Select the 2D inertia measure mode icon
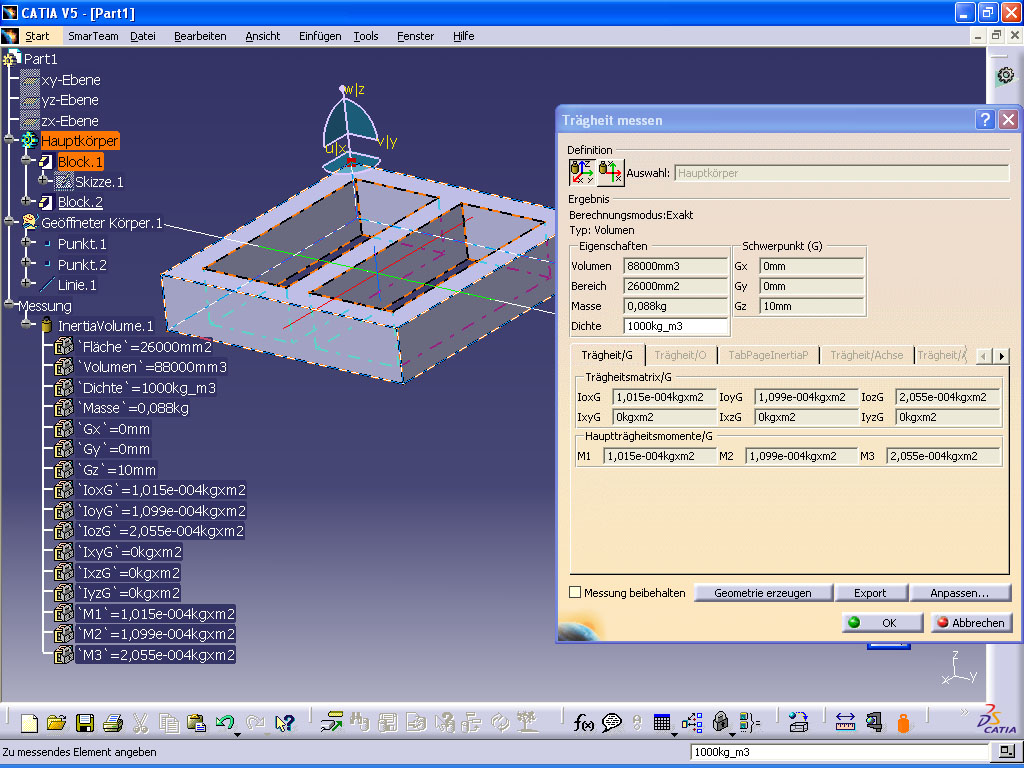 pyautogui.click(x=610, y=172)
